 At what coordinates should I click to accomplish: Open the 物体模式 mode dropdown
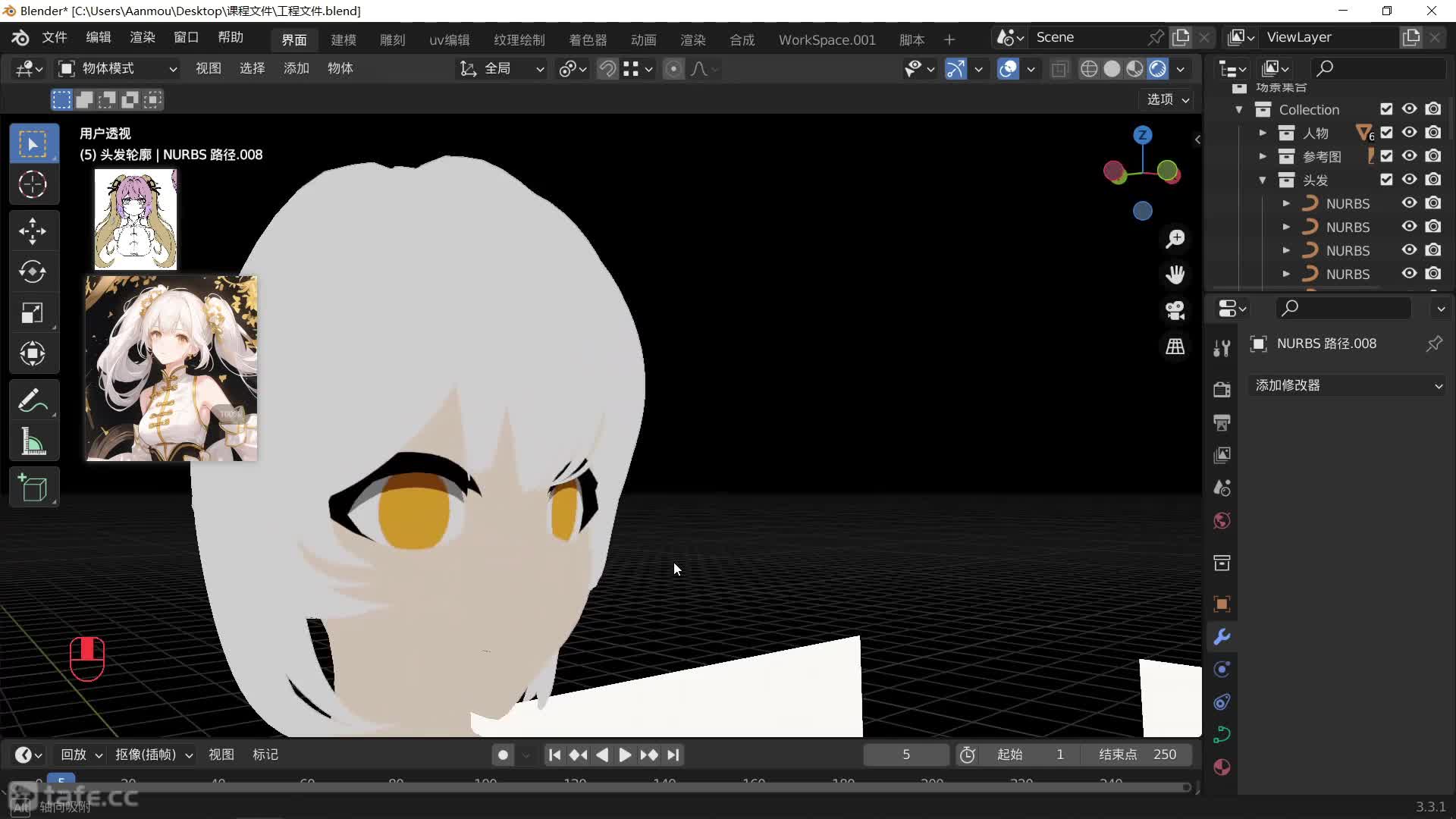tap(118, 69)
